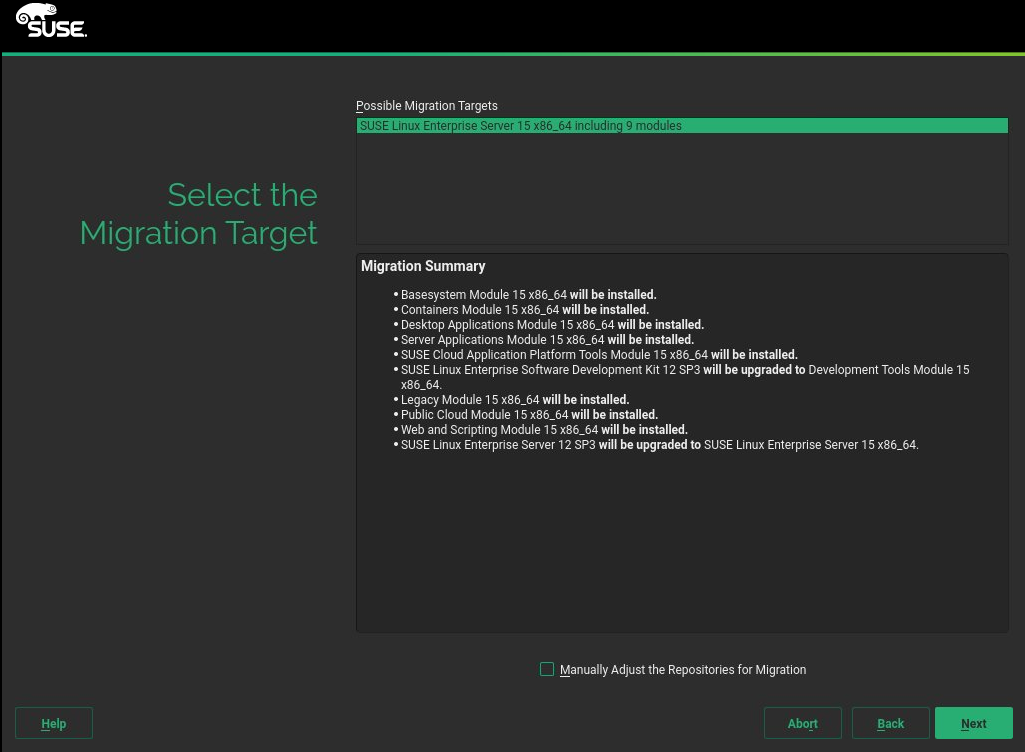Viewport: 1025px width, 752px height.
Task: Abort the migration
Action: point(802,723)
